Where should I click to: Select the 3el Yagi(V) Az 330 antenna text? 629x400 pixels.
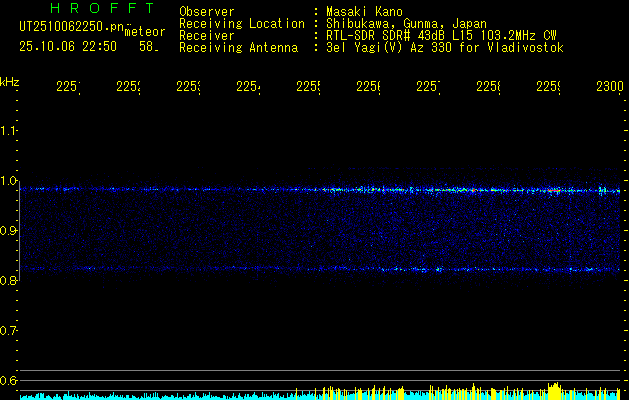coord(445,48)
